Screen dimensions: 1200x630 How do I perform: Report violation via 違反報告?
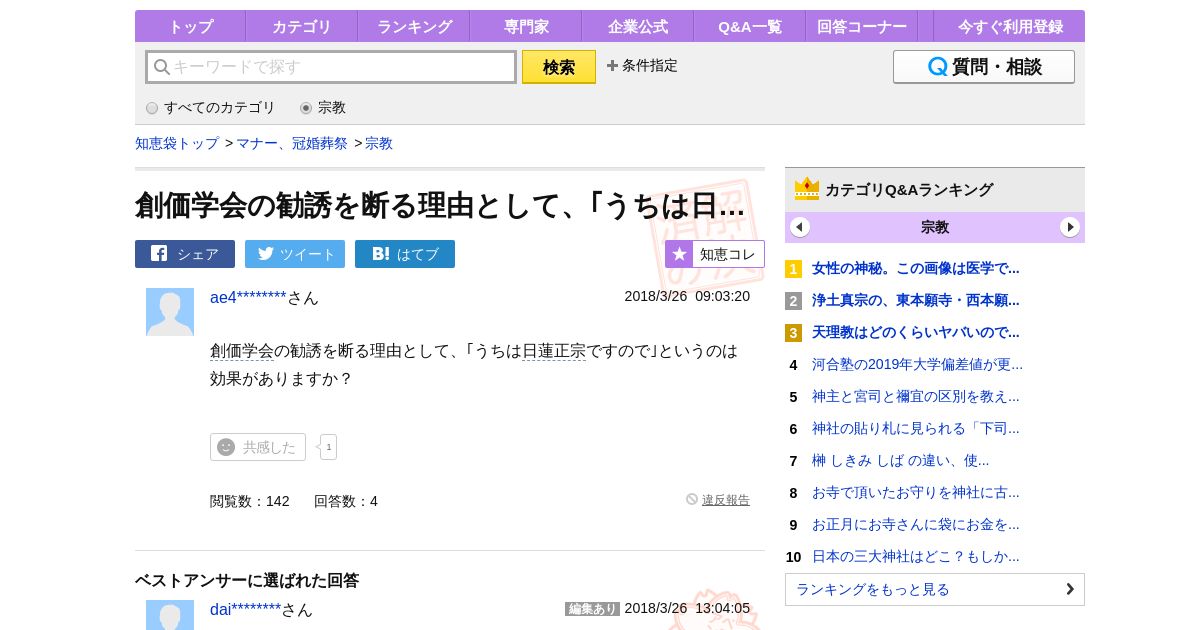click(x=718, y=499)
